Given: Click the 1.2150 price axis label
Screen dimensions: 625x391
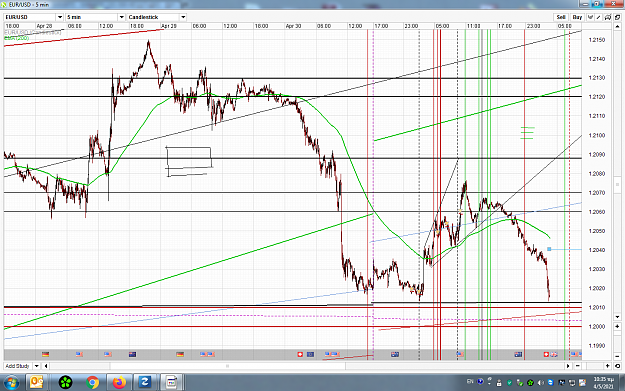Looking at the screenshot, I should (x=597, y=40).
